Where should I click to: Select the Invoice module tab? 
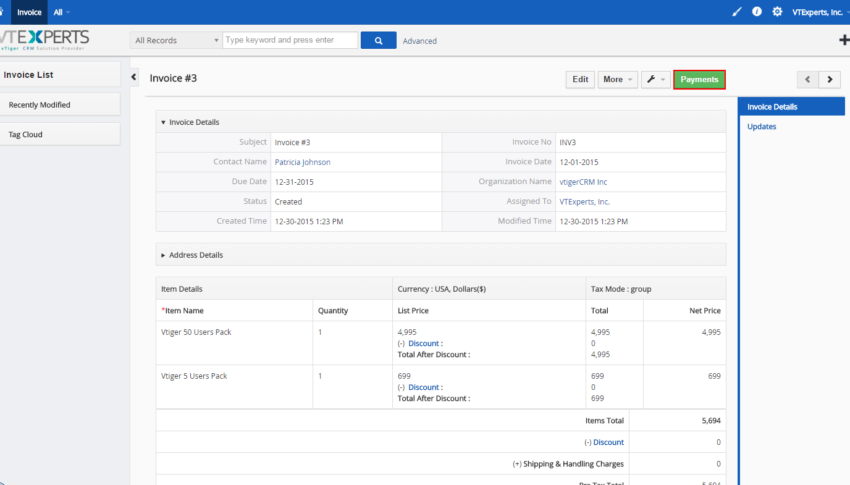coord(29,12)
